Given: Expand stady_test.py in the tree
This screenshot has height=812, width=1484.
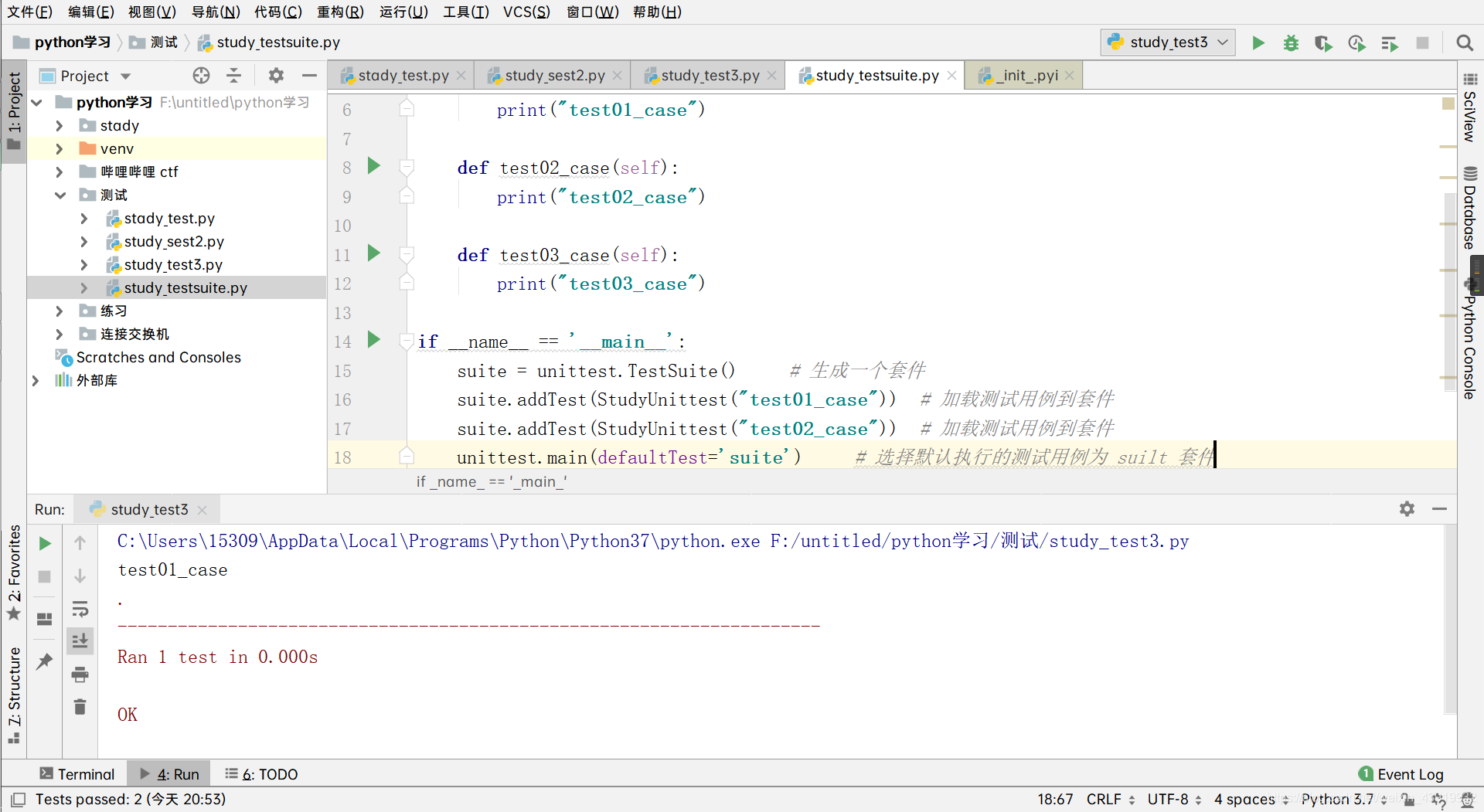Looking at the screenshot, I should click(x=84, y=218).
